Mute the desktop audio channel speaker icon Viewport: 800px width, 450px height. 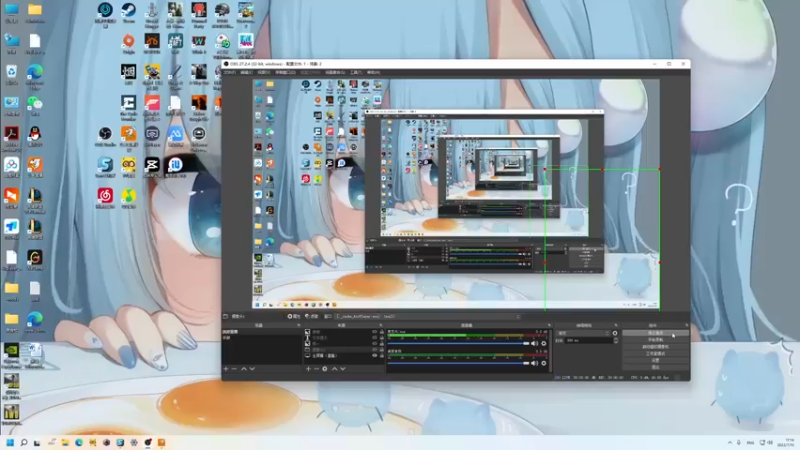coord(534,363)
